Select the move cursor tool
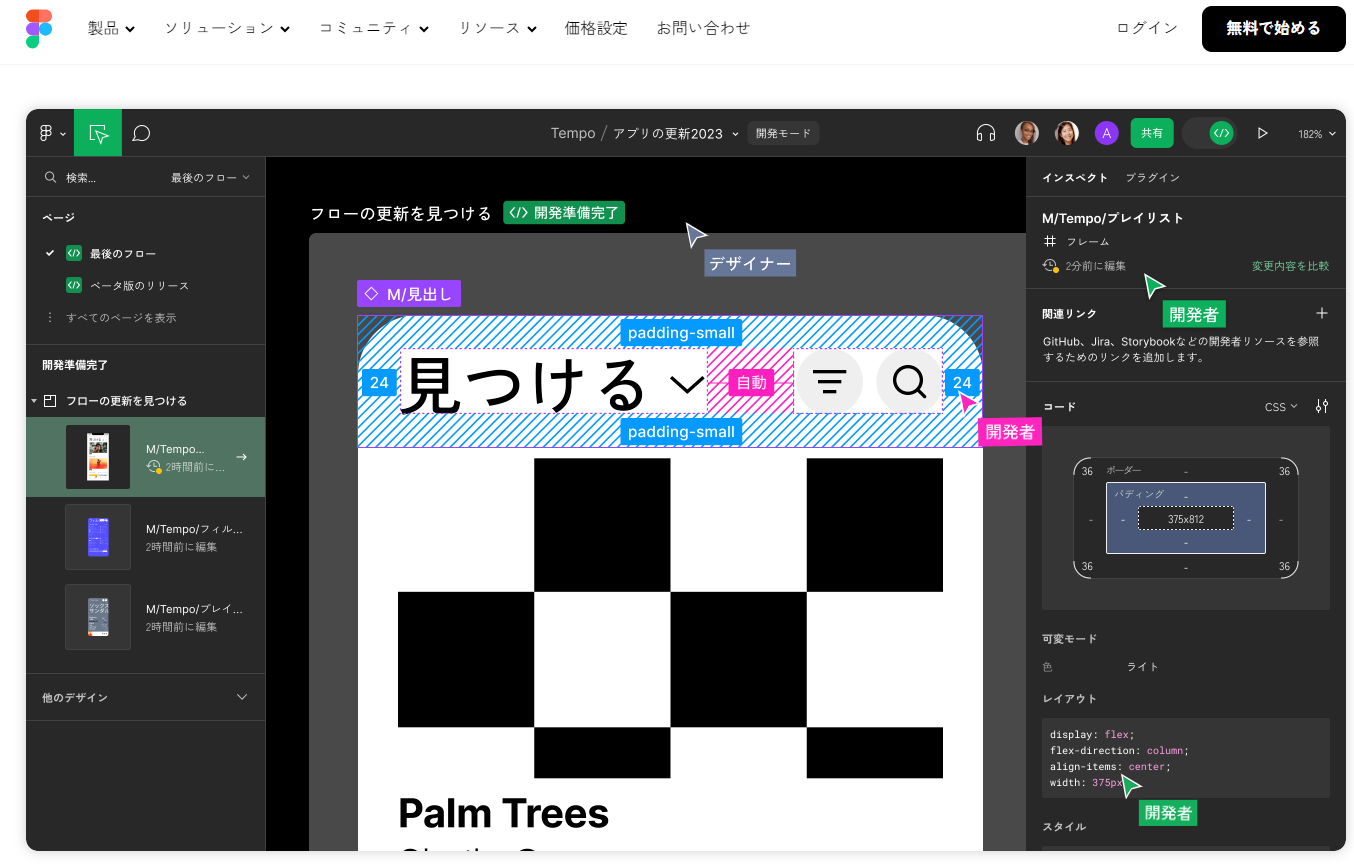Screen dimensions: 1354x864 [98, 133]
